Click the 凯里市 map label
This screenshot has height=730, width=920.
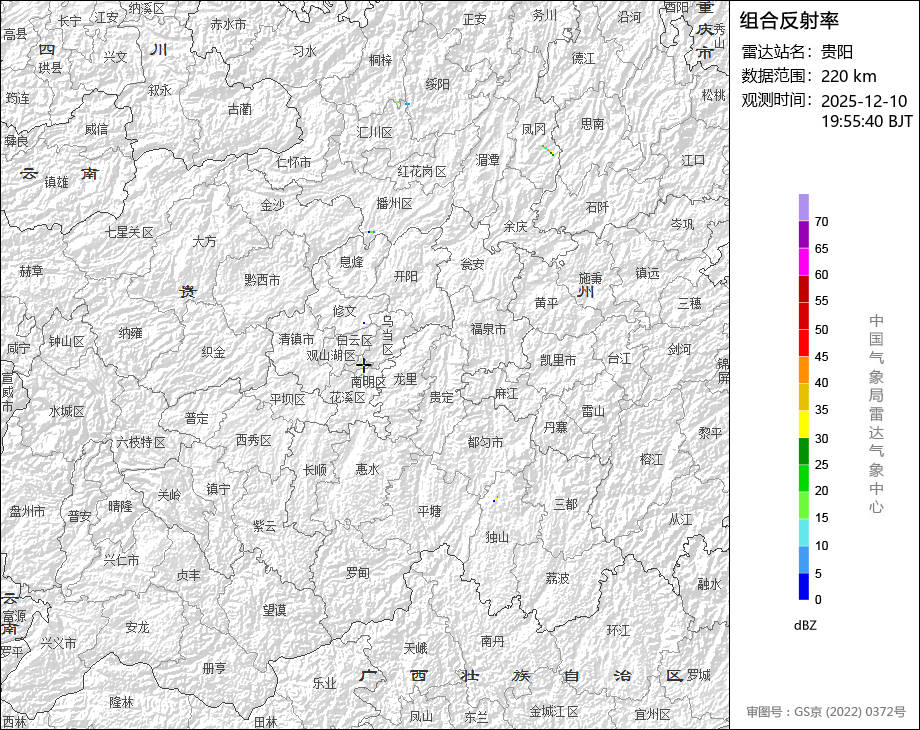coord(558,360)
